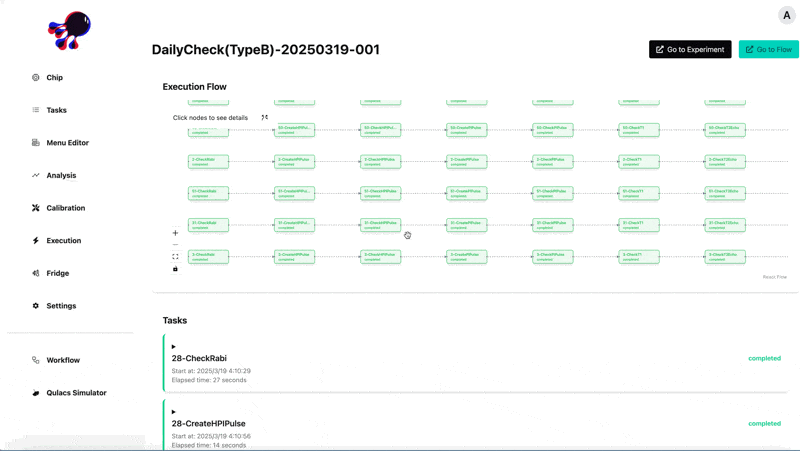Toggle fullscreen icon next to node hint

[265, 118]
